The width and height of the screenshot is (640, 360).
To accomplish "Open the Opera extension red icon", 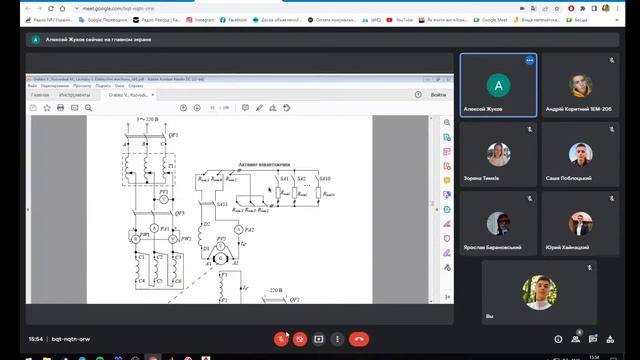I will 571,8.
